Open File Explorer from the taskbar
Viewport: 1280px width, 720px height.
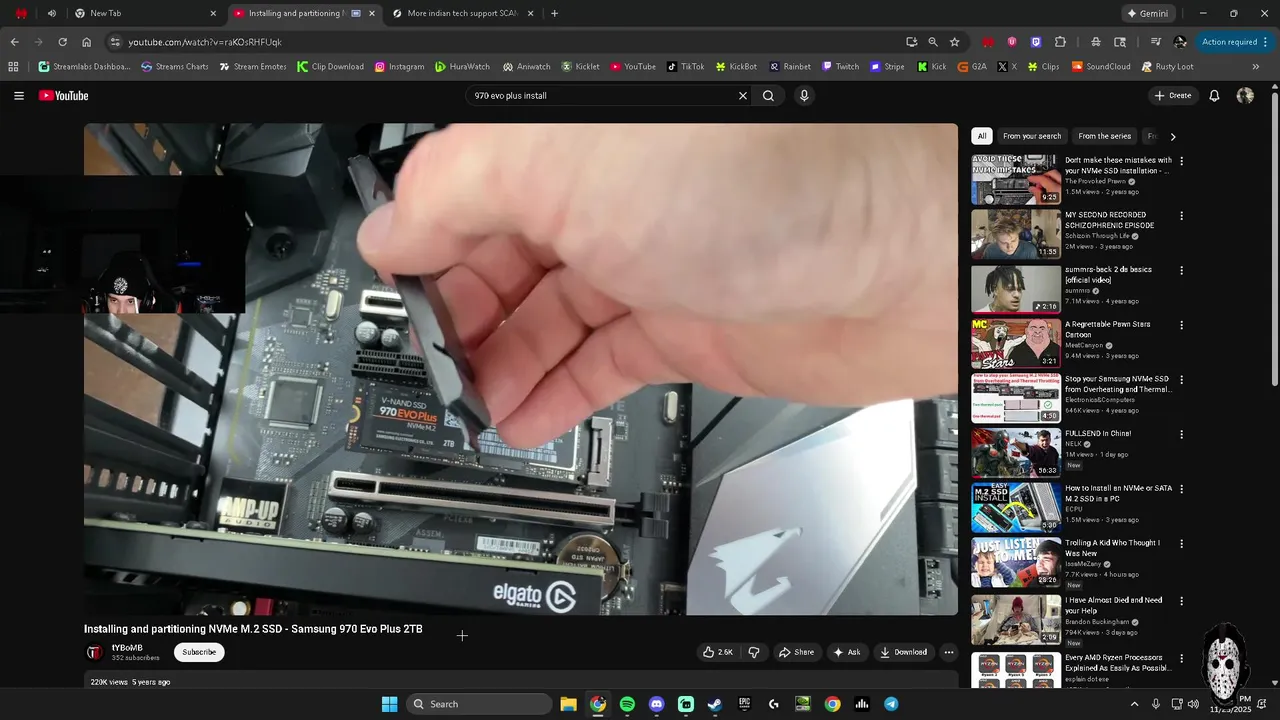tap(568, 704)
